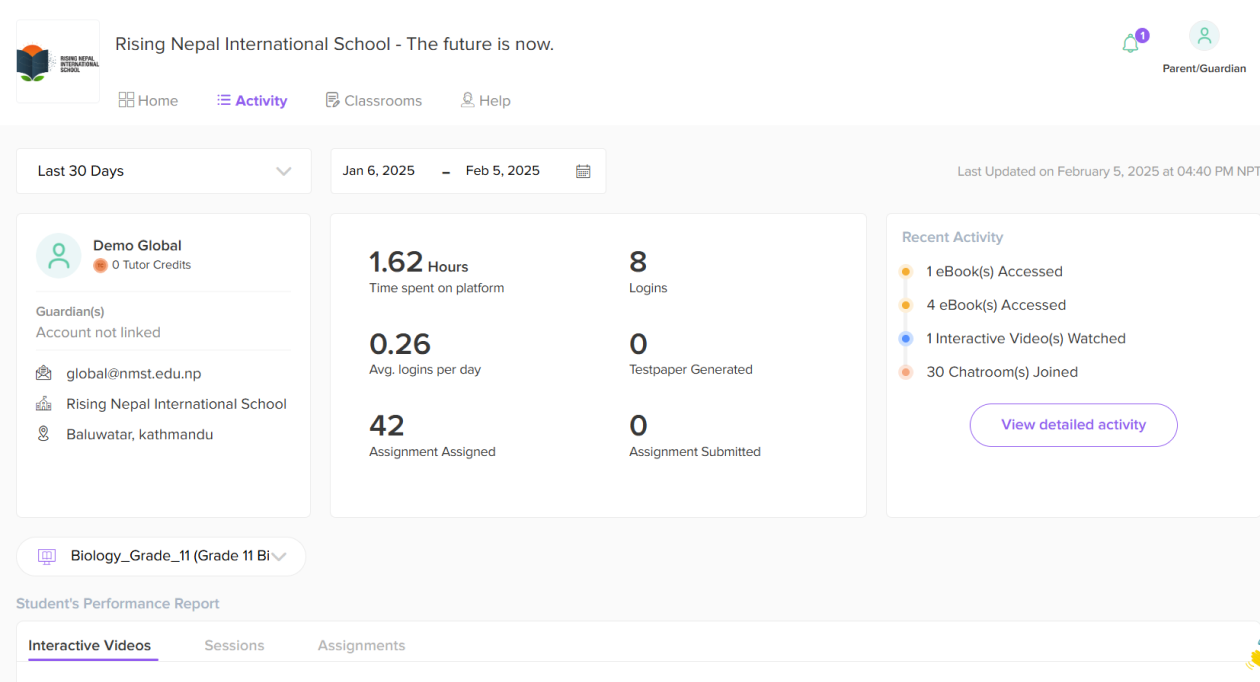Screen dimensions: 1260x682
Task: Open the Parent/Guardian profile avatar
Action: 1204,36
